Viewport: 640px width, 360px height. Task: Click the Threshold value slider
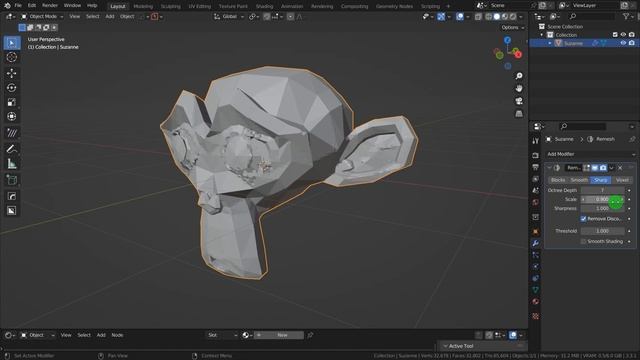click(602, 231)
